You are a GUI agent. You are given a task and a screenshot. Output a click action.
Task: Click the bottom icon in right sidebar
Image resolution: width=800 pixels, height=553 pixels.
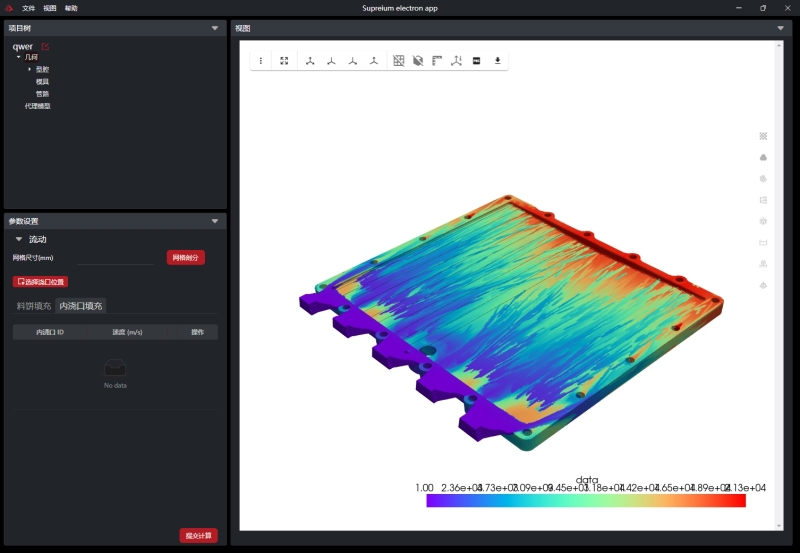[764, 285]
